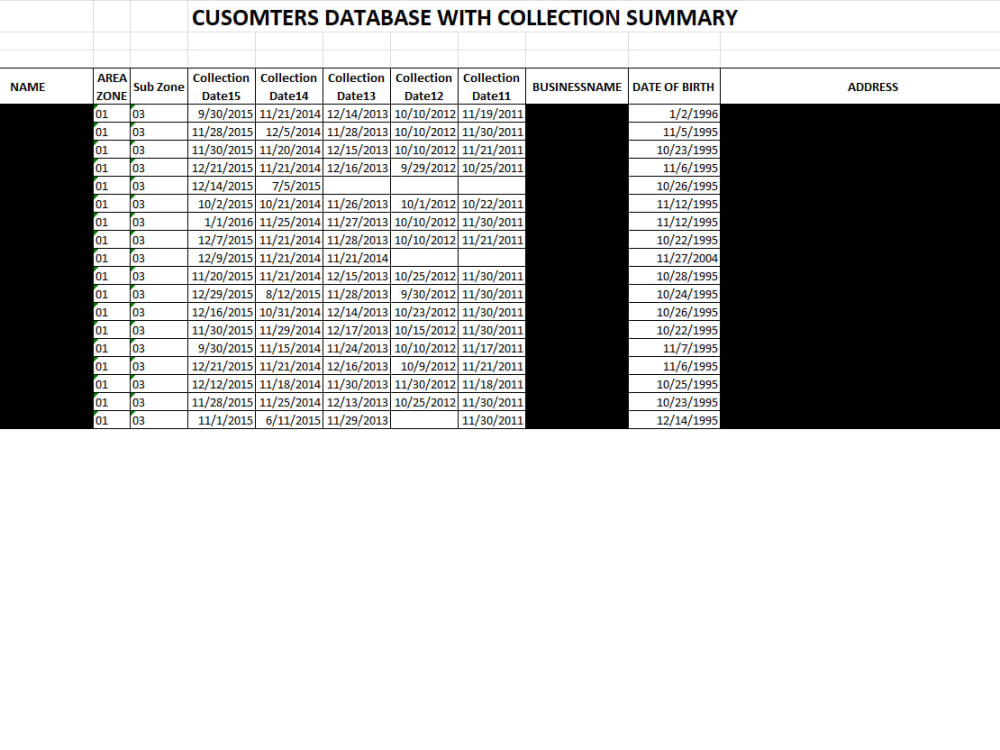Click the birth date 10/24/1995
The image size is (1000, 750).
[674, 294]
